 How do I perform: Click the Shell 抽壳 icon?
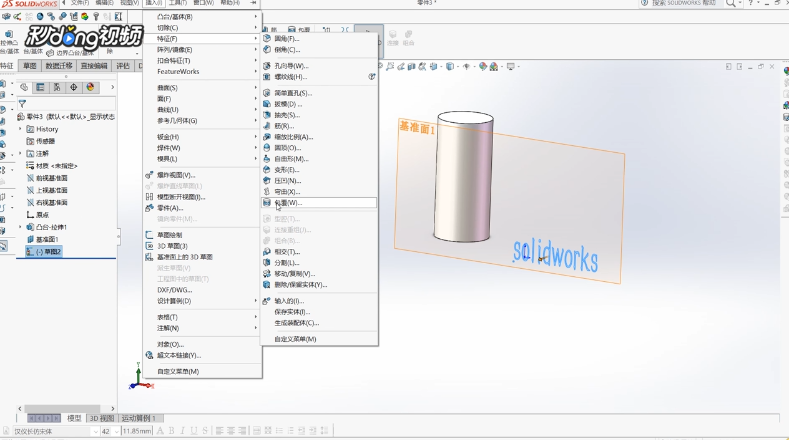point(267,115)
